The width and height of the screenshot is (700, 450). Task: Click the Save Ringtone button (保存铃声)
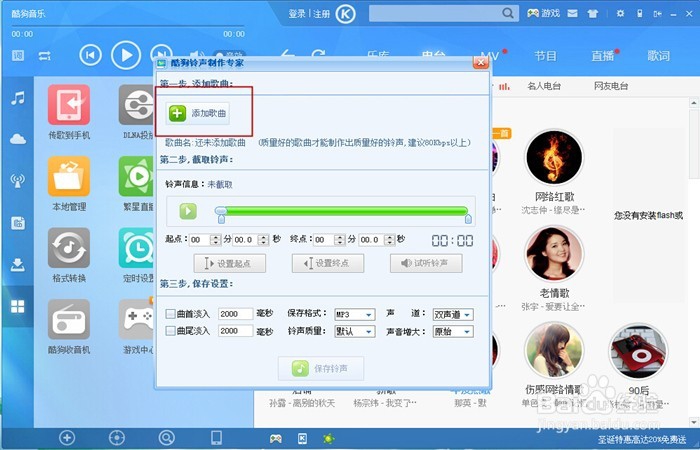[321, 368]
